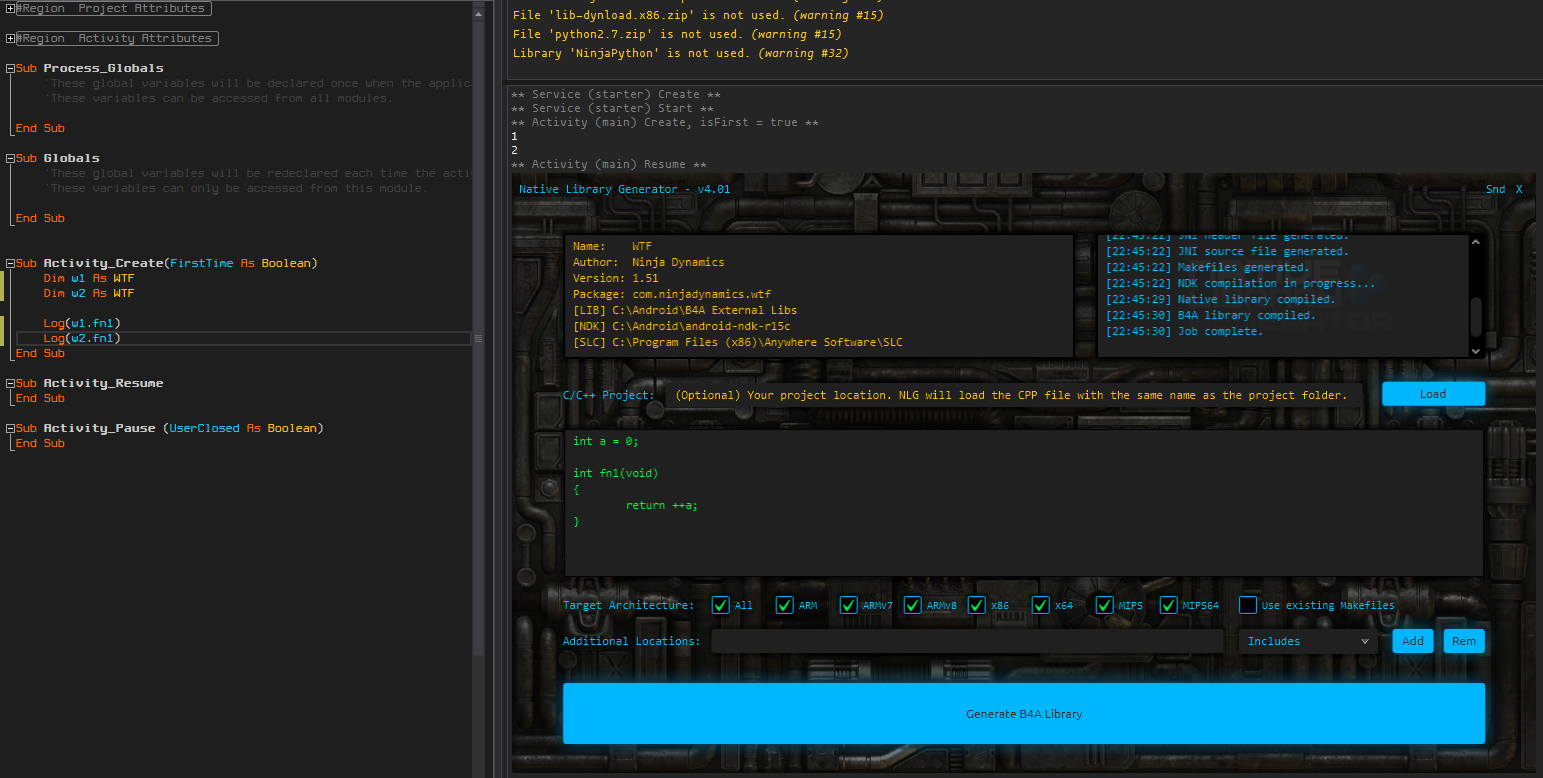Click the C/C++ Project location field
This screenshot has height=778, width=1543.
click(1014, 395)
